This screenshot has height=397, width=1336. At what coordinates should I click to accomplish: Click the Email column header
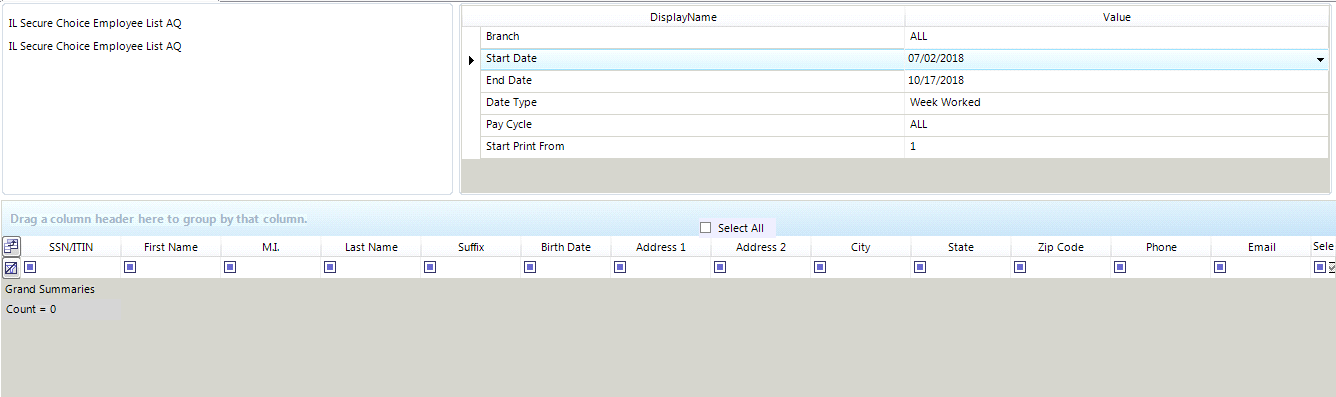[1261, 247]
